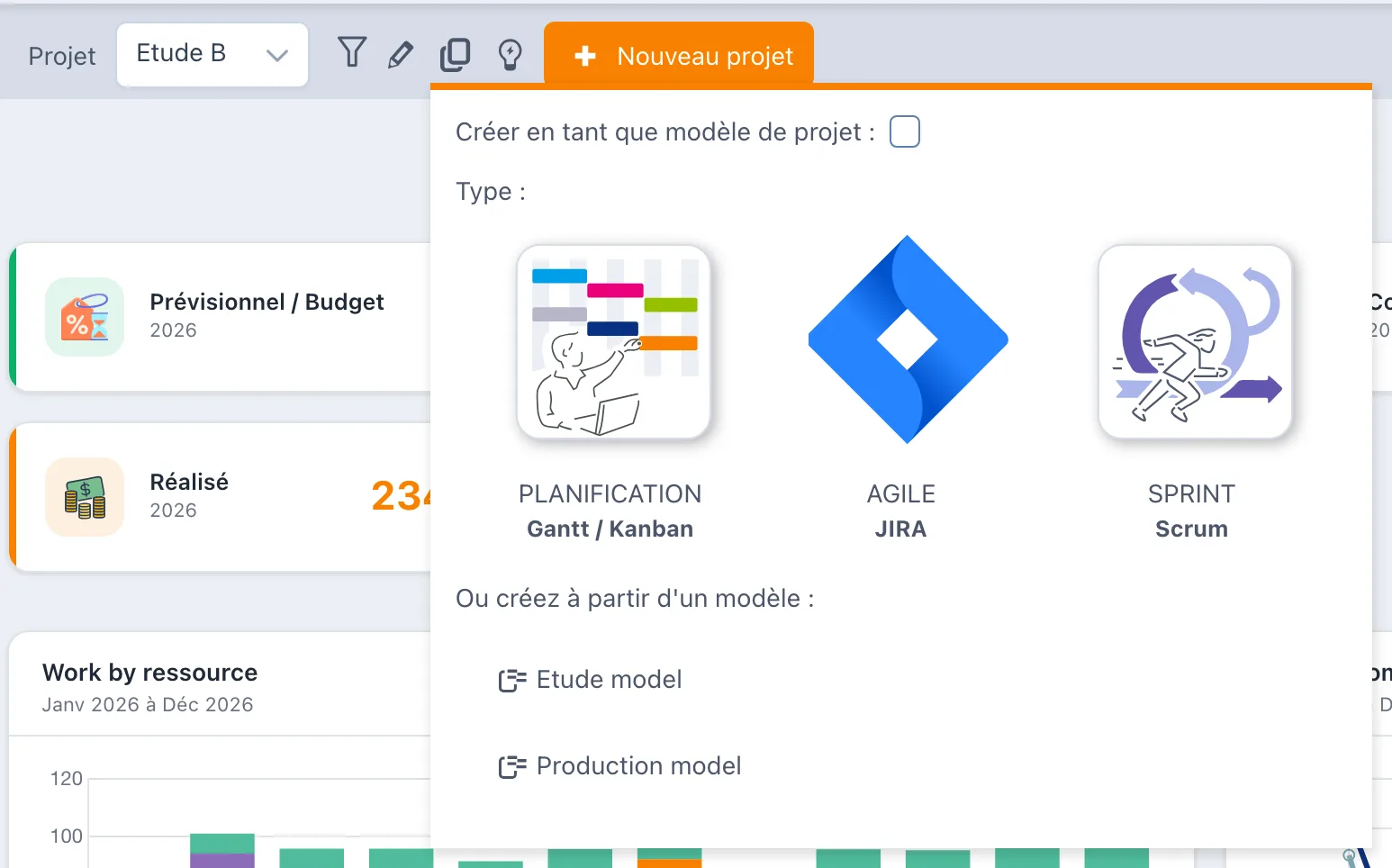Click the 'Projet' label in the toolbar

coord(62,56)
